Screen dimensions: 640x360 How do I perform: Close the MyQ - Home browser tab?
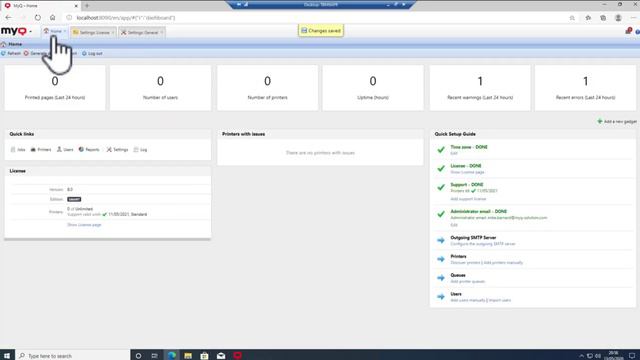click(76, 6)
